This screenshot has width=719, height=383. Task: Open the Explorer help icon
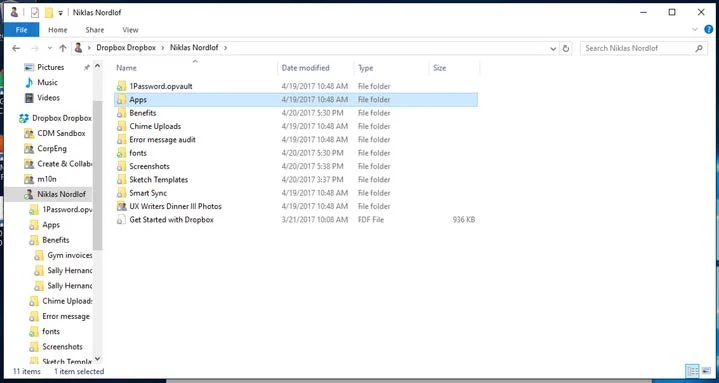point(708,30)
